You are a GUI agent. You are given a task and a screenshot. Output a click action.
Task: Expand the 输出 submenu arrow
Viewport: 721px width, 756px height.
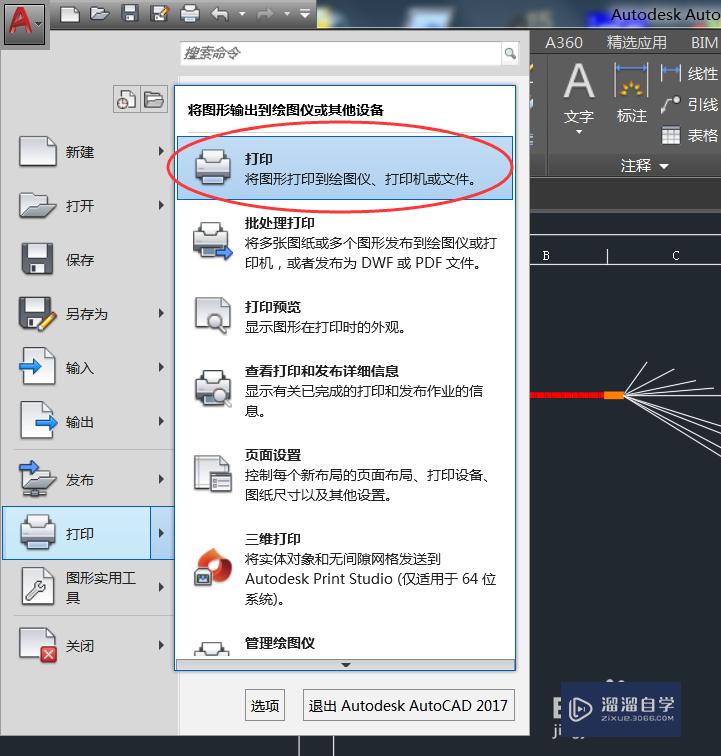click(162, 421)
